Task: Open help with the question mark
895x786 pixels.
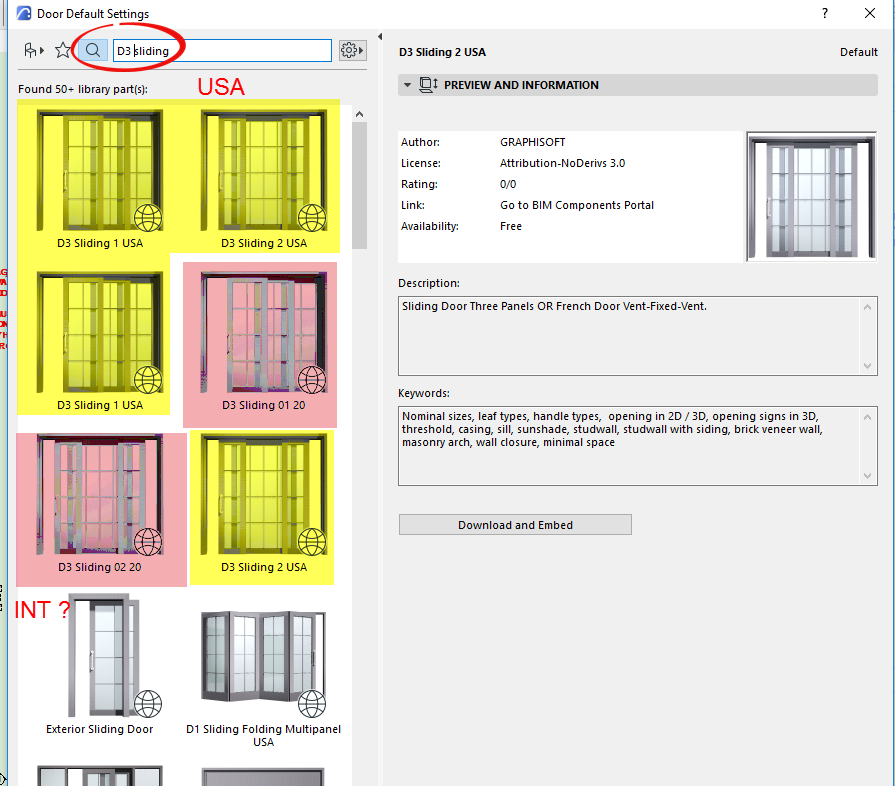Action: (825, 13)
